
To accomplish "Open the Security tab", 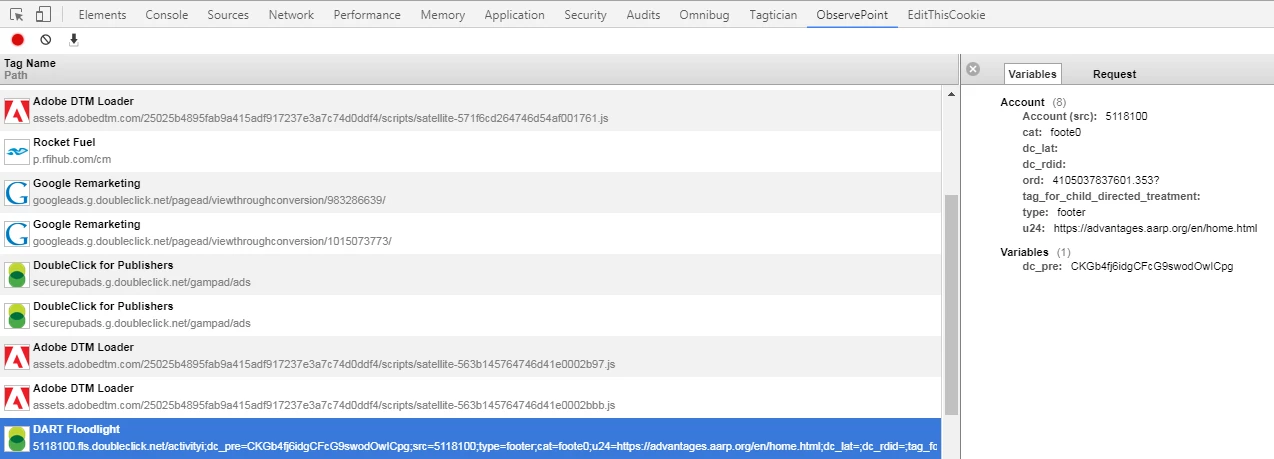I will click(585, 15).
